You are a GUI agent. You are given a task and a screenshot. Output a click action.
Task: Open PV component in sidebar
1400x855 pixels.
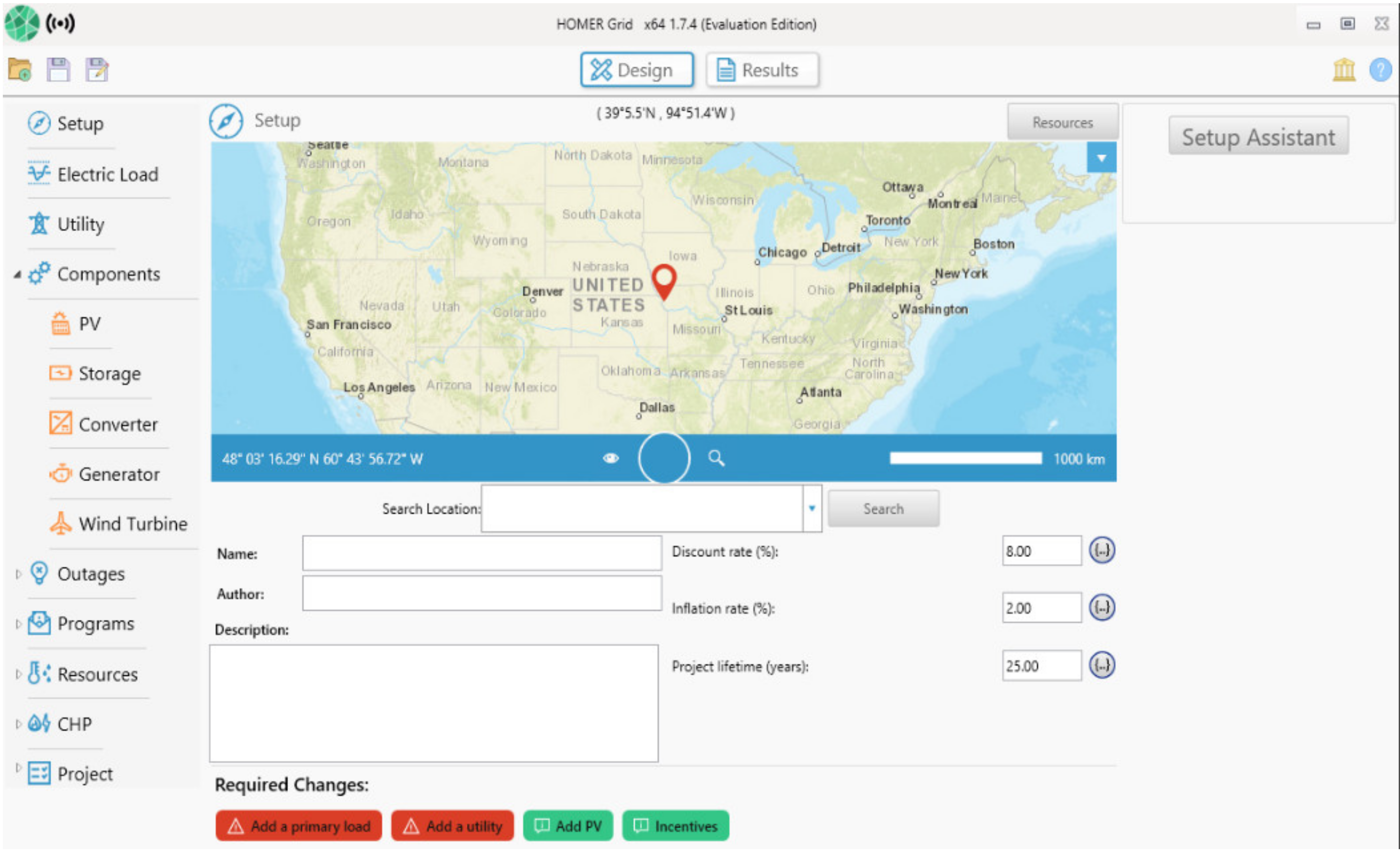click(89, 324)
